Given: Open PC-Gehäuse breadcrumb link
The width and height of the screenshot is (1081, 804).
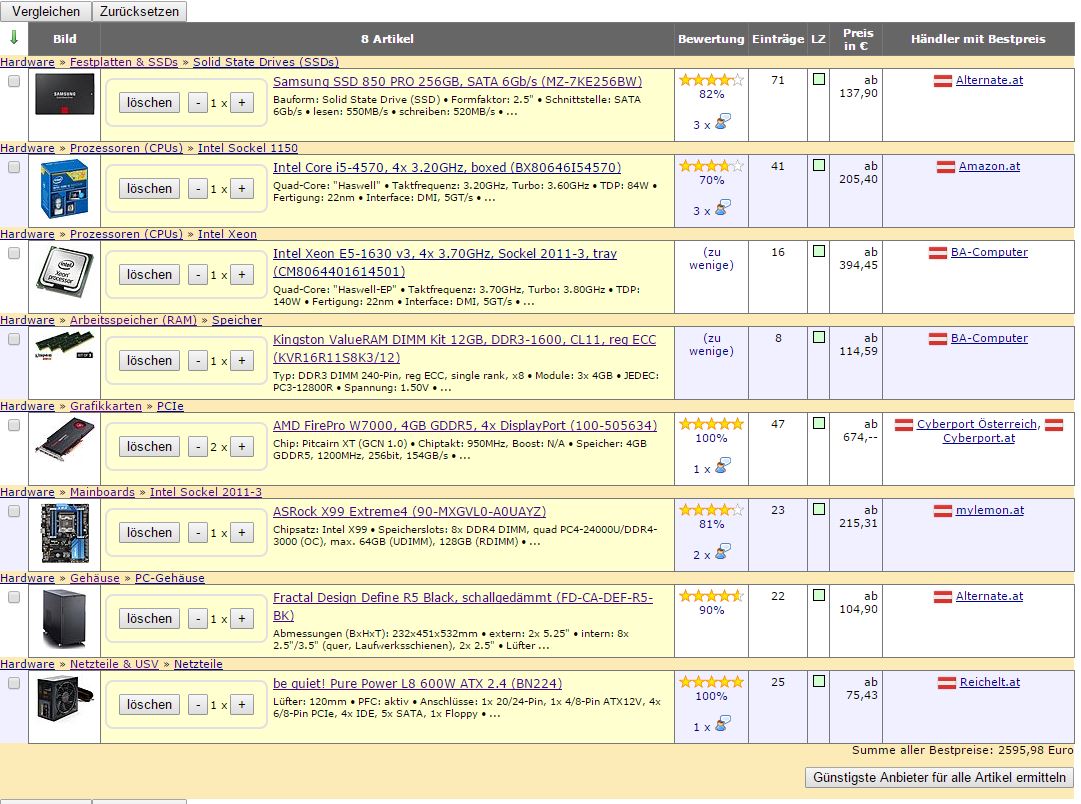Looking at the screenshot, I should click(x=170, y=578).
